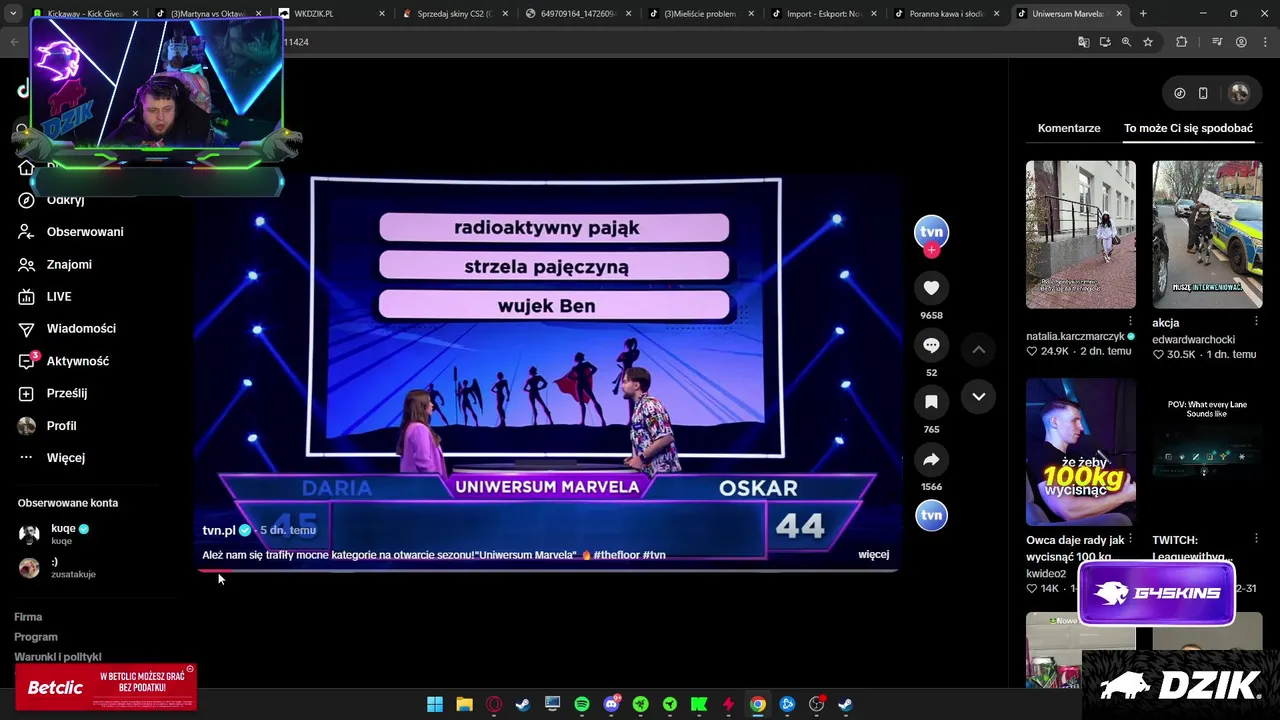Click zoom magnifier icon in address bar

[x=1126, y=42]
